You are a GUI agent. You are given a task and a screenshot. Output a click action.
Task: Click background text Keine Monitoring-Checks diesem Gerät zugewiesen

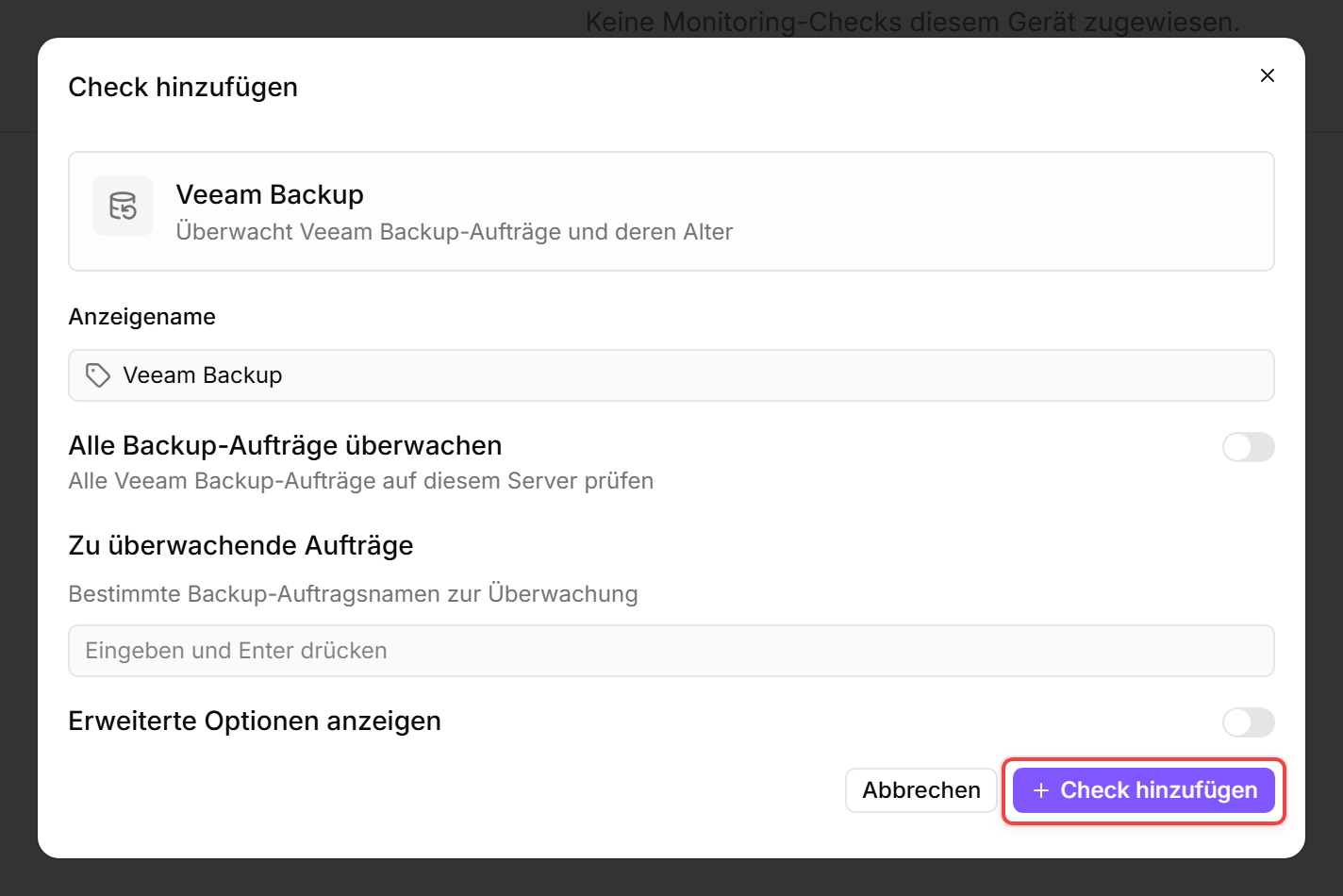912,22
